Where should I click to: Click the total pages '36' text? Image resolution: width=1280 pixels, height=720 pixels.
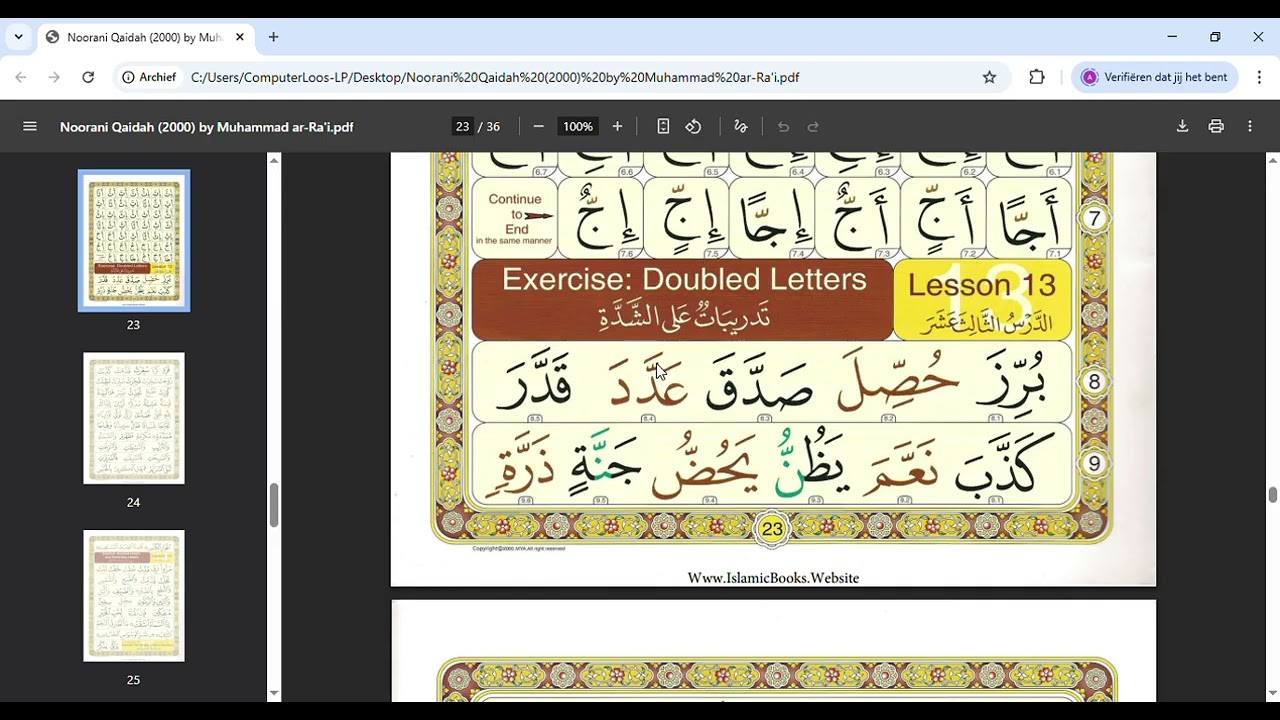tap(493, 127)
